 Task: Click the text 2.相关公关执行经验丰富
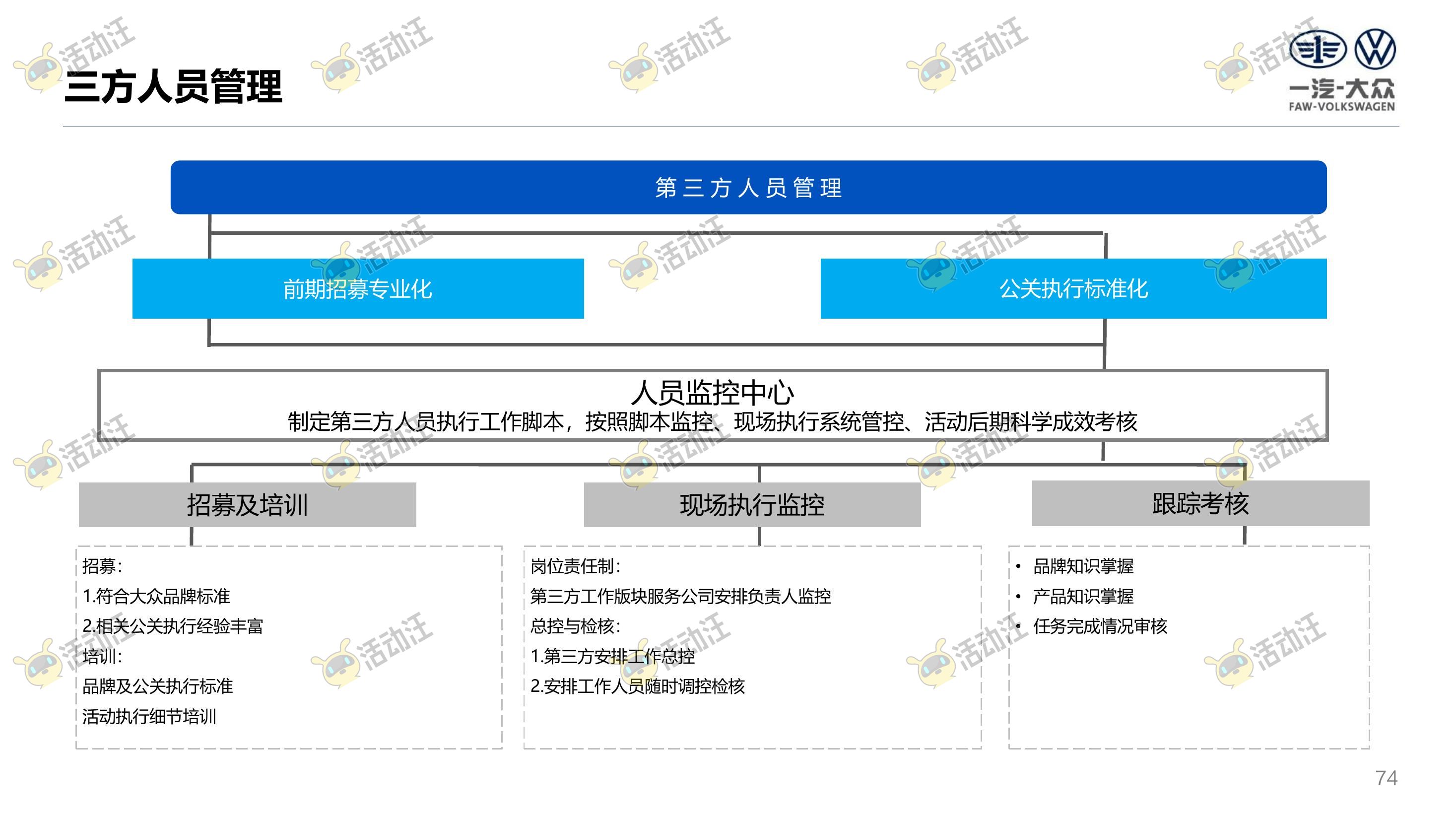coord(172,626)
